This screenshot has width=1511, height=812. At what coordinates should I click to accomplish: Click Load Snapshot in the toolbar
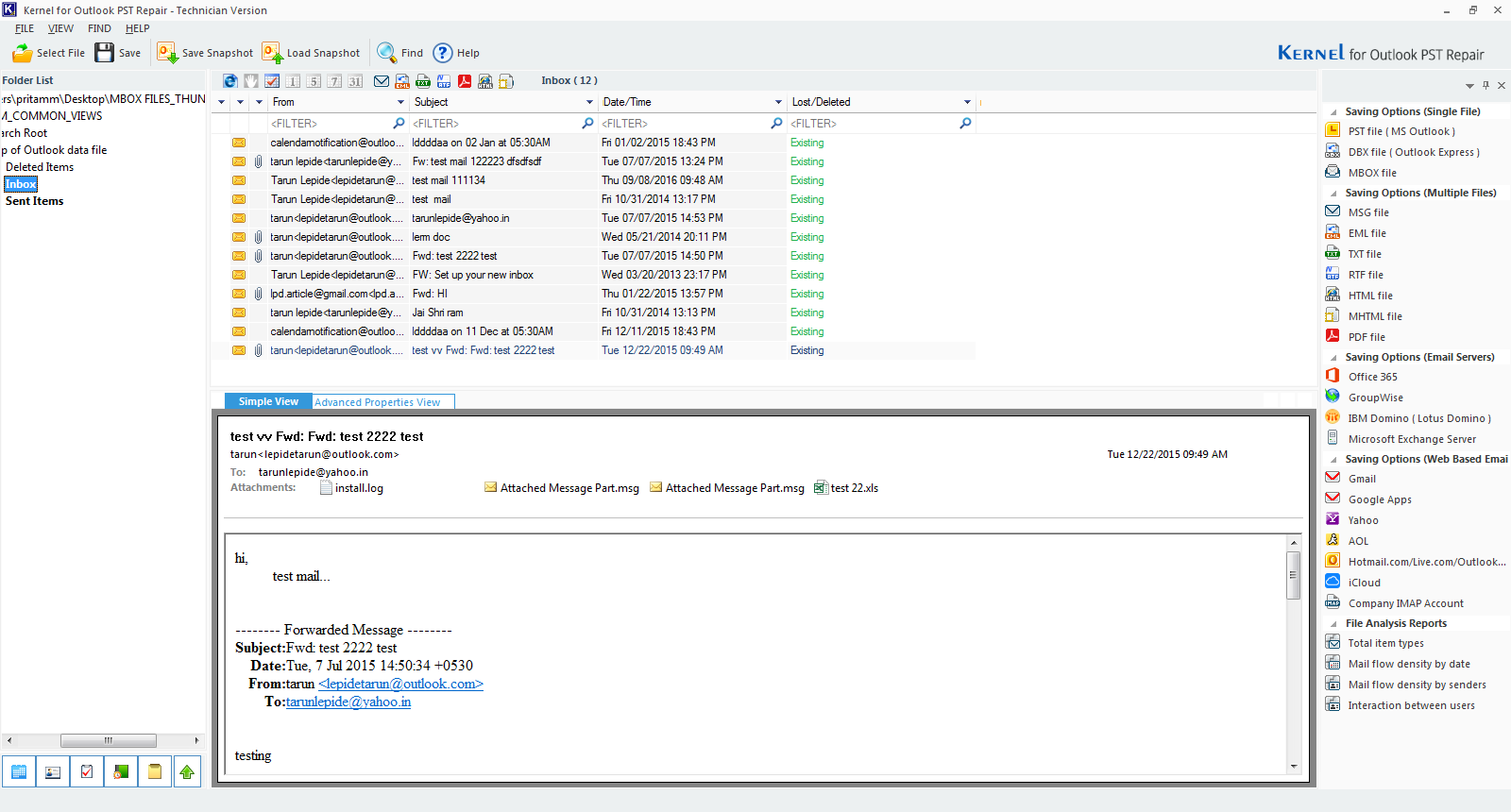[311, 53]
